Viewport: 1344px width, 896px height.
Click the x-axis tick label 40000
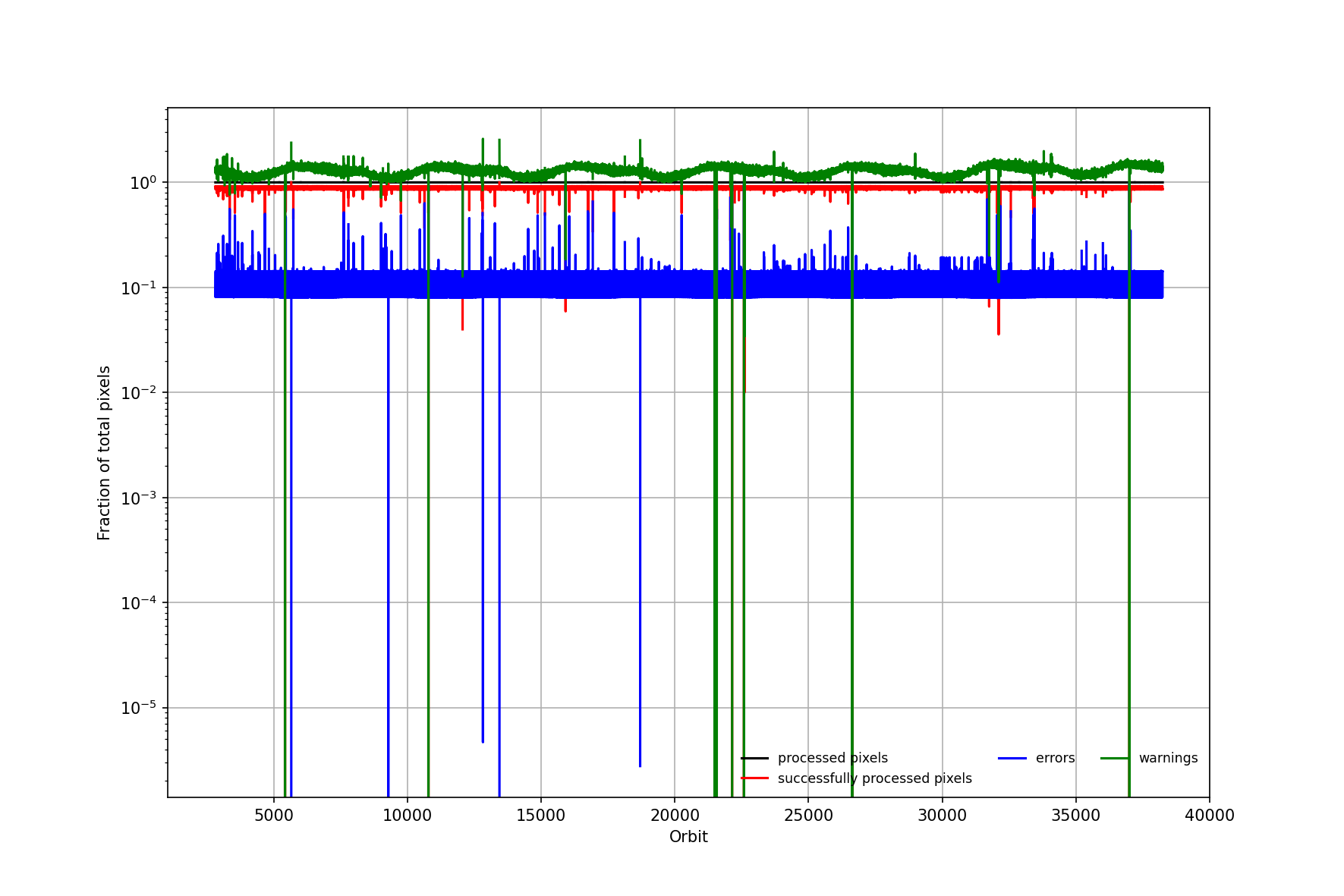pyautogui.click(x=1210, y=816)
